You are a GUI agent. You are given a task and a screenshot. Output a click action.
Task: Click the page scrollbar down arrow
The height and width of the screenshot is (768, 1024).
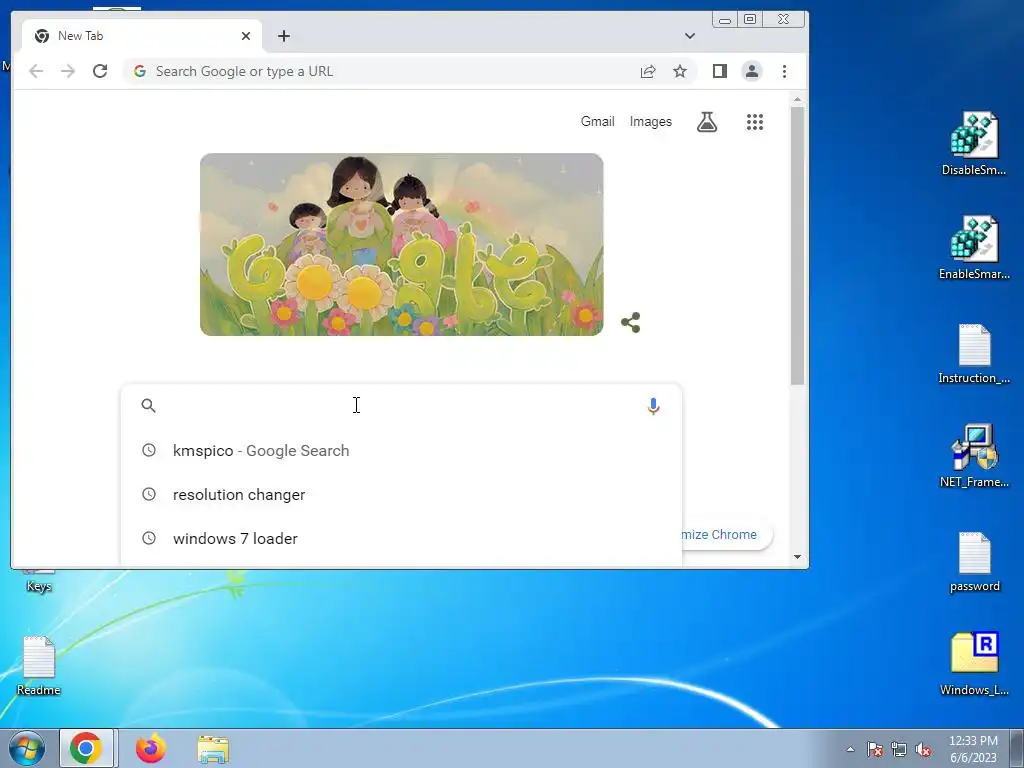tap(797, 557)
